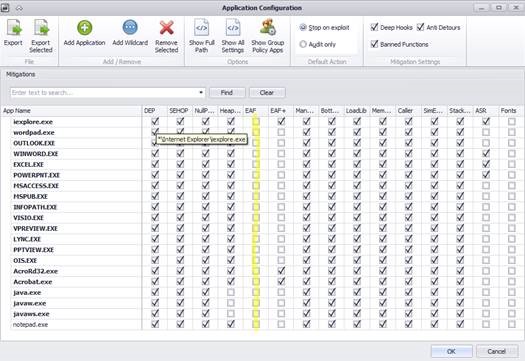Screen dimensions: 525x361
Task: Select the AcroRd32.exe row
Action: pyautogui.click(x=267, y=271)
